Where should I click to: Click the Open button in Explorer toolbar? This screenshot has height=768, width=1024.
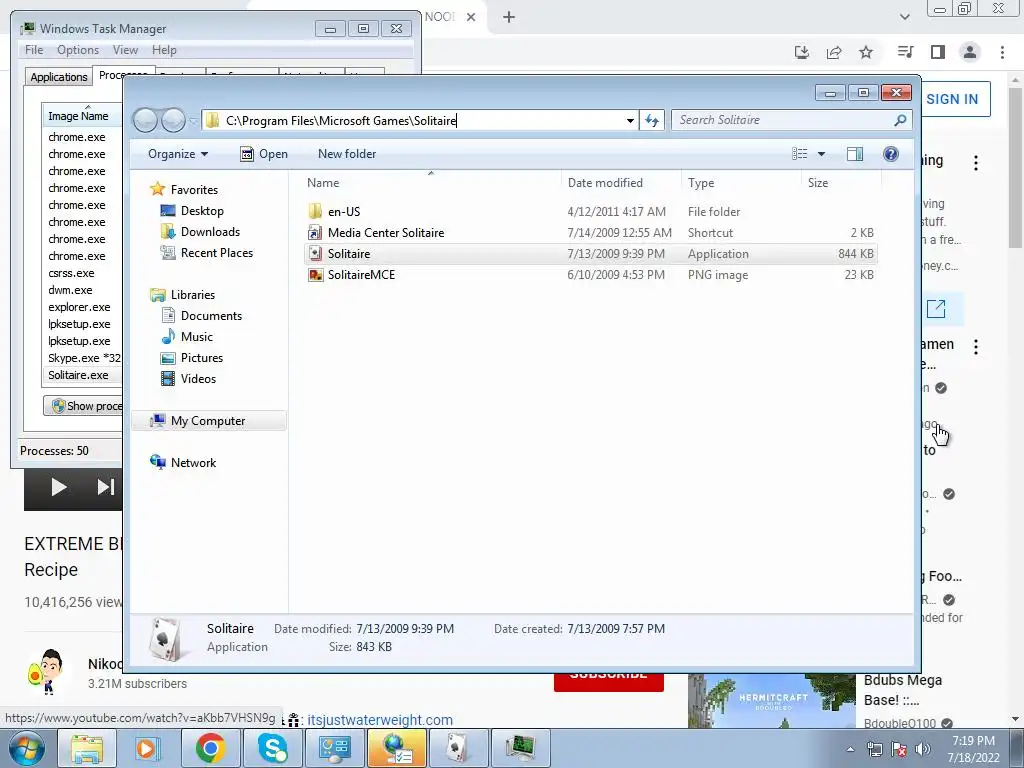coord(264,154)
